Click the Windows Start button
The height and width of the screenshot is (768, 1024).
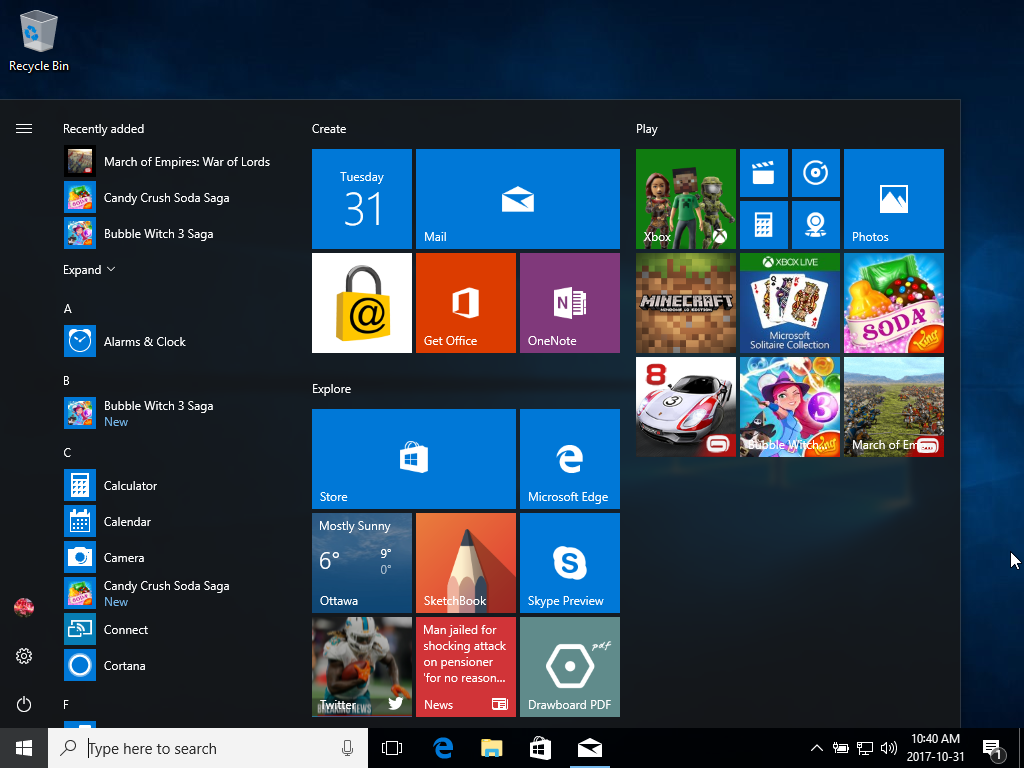[x=24, y=748]
